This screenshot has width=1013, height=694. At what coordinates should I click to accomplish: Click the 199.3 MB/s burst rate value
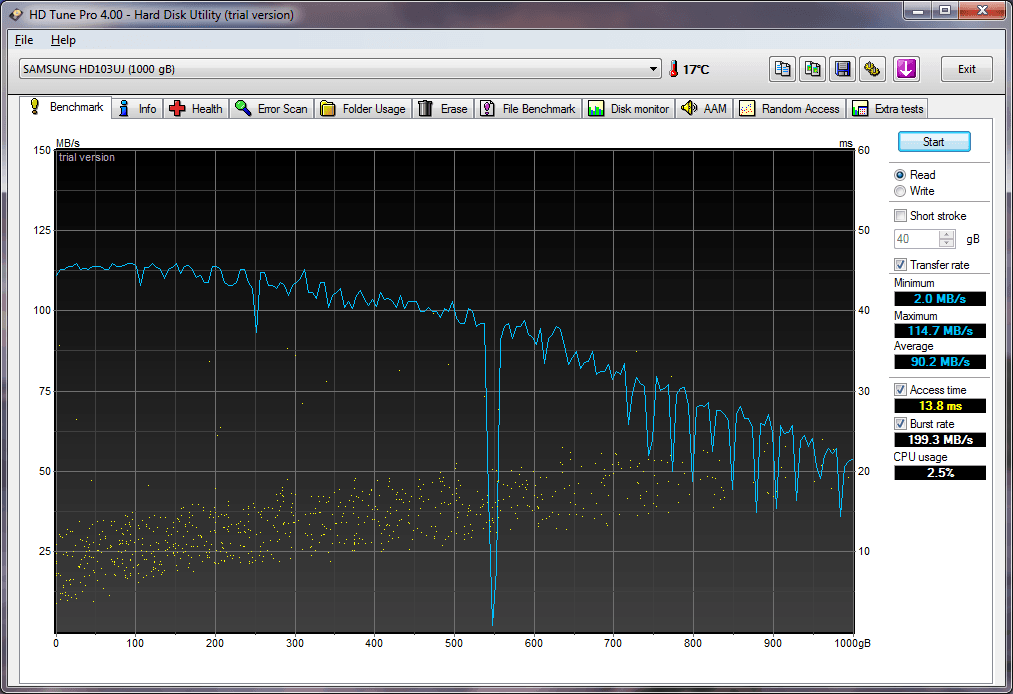pos(940,439)
